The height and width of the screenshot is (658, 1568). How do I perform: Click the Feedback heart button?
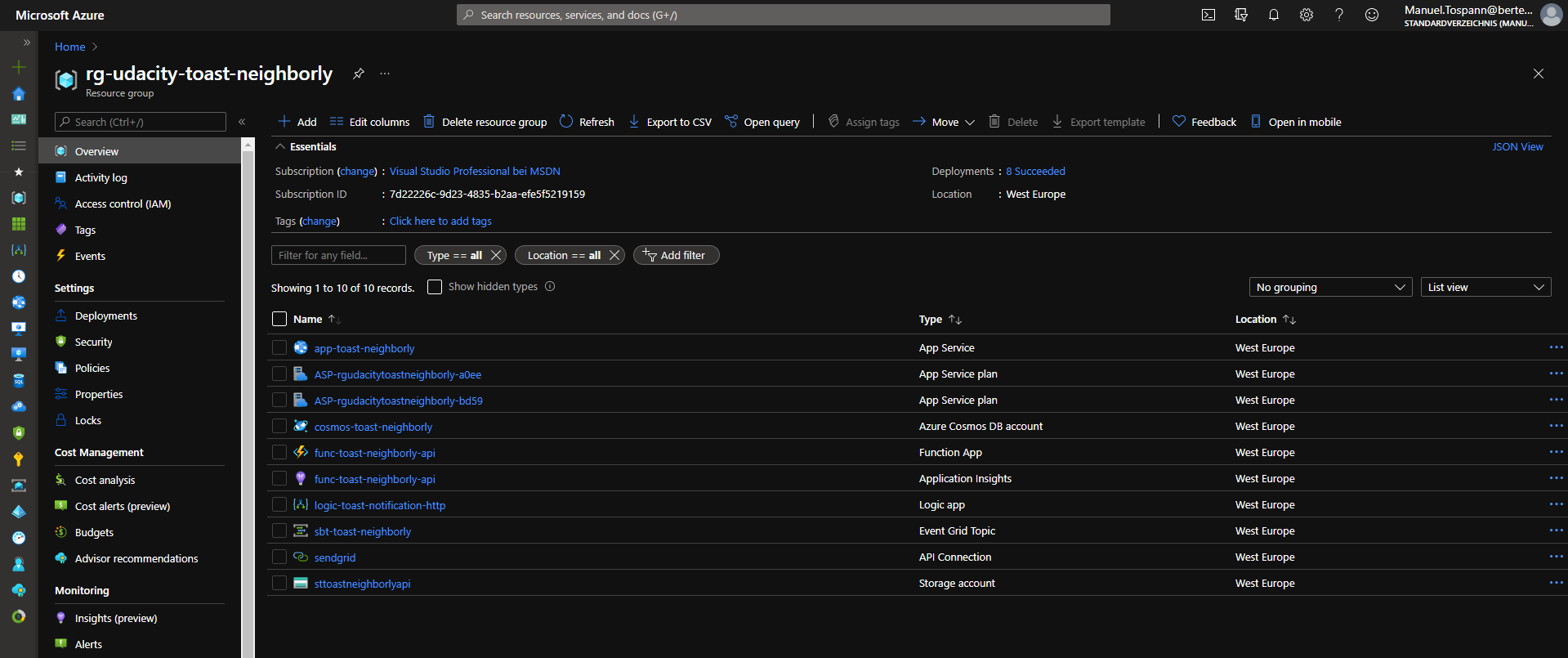click(x=1204, y=122)
